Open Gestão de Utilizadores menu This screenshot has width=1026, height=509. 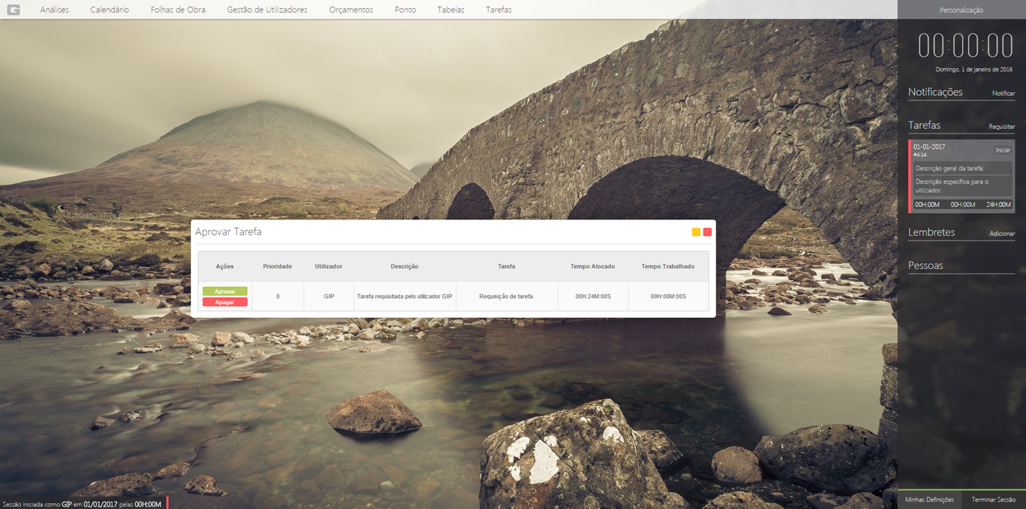coord(267,10)
